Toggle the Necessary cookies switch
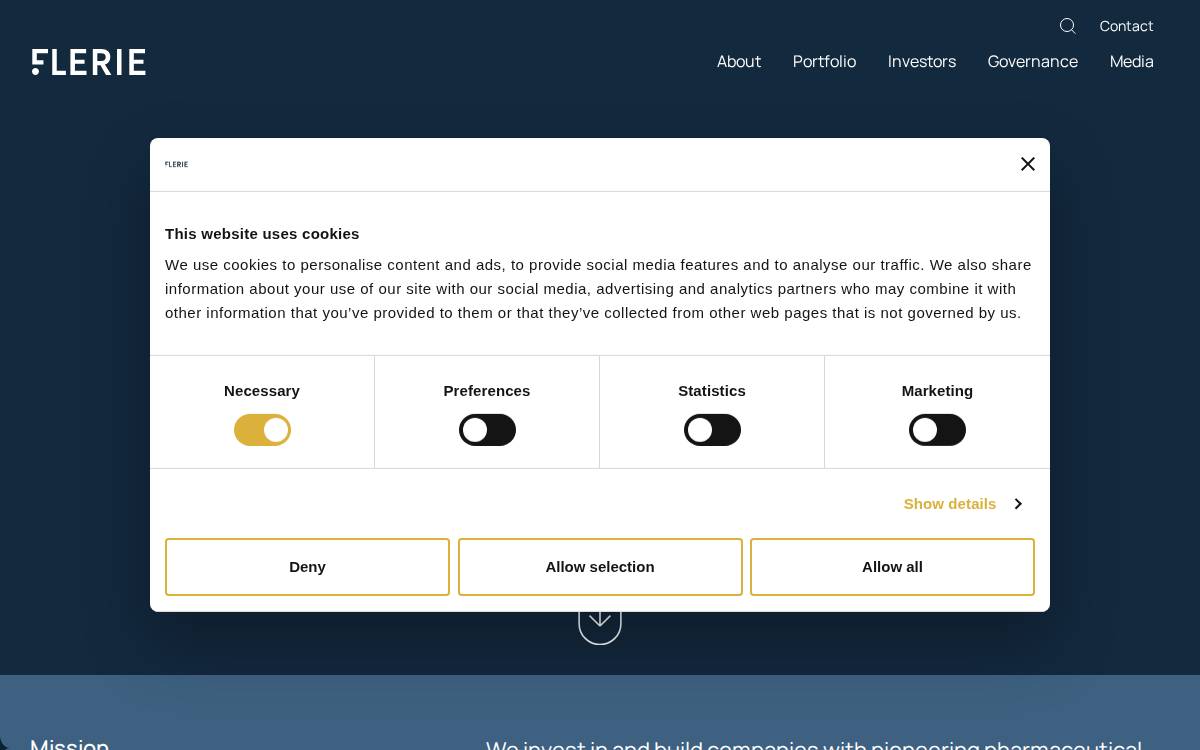1200x750 pixels. coord(262,430)
